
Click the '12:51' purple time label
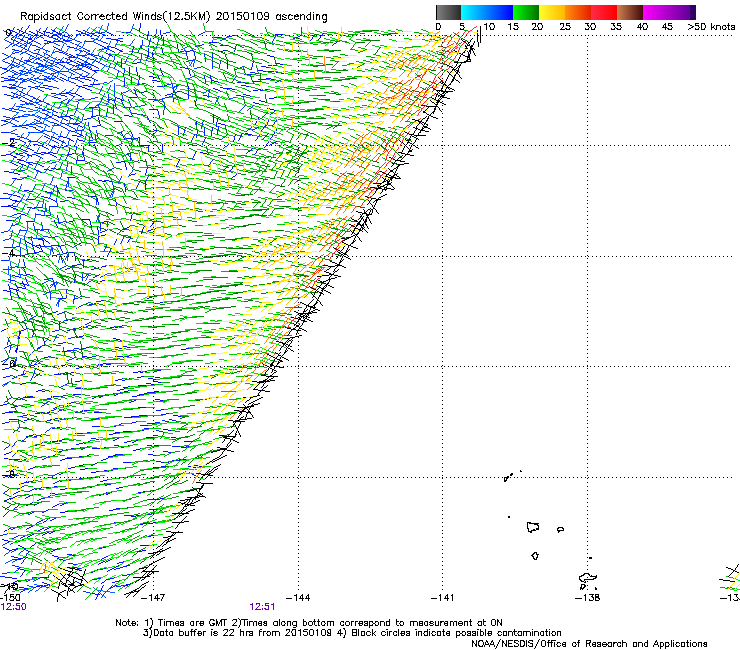click(262, 607)
